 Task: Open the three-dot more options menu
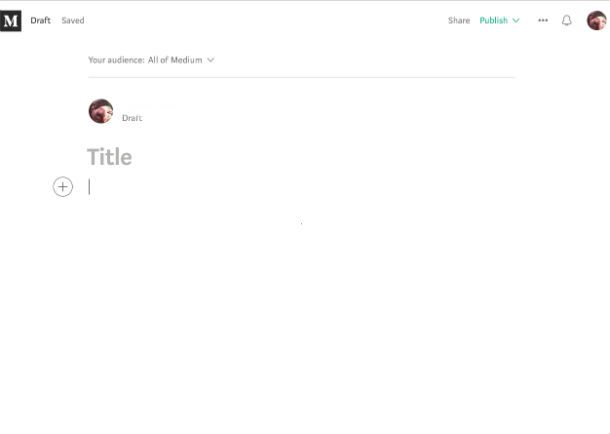click(543, 20)
